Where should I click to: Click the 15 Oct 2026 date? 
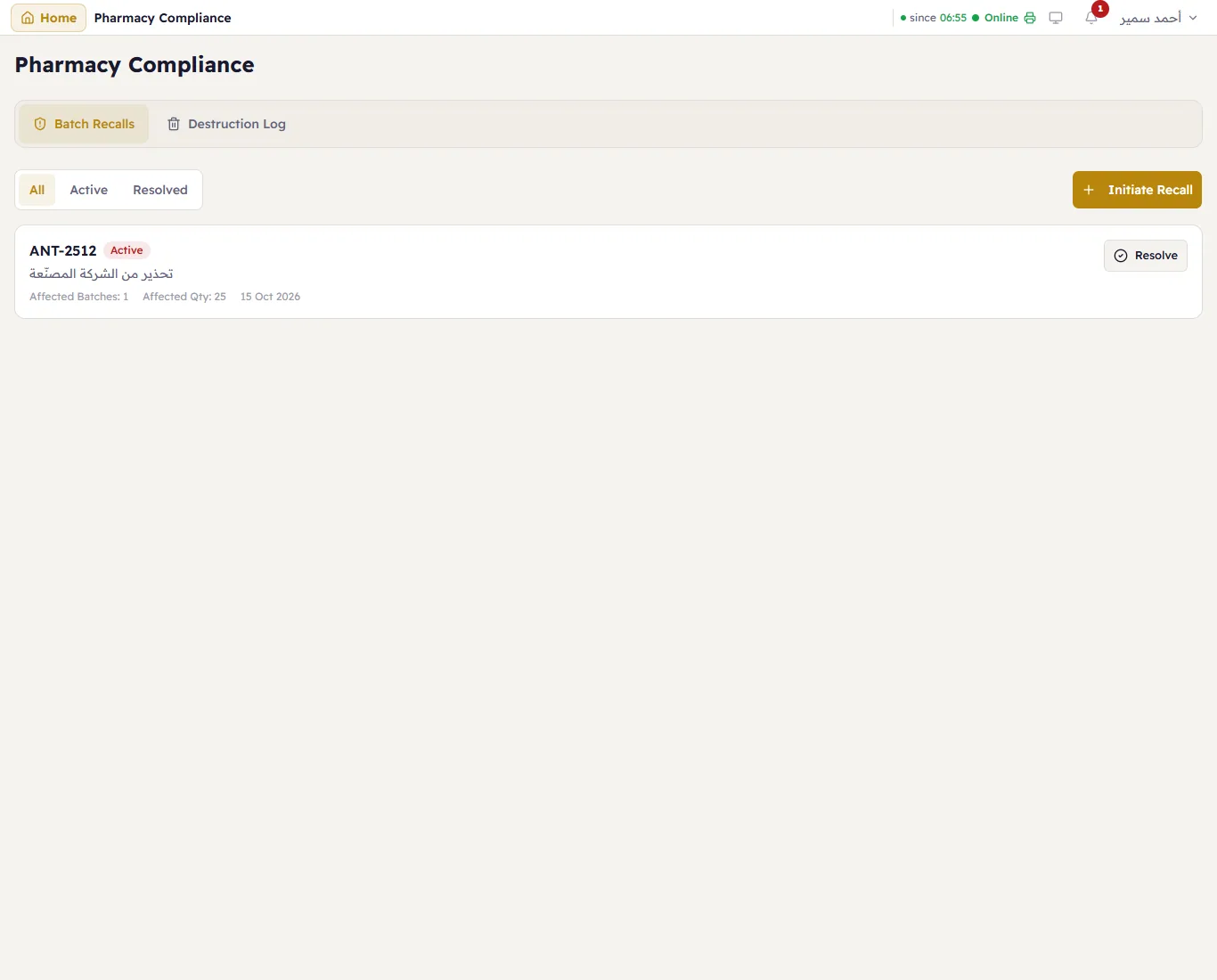click(270, 297)
